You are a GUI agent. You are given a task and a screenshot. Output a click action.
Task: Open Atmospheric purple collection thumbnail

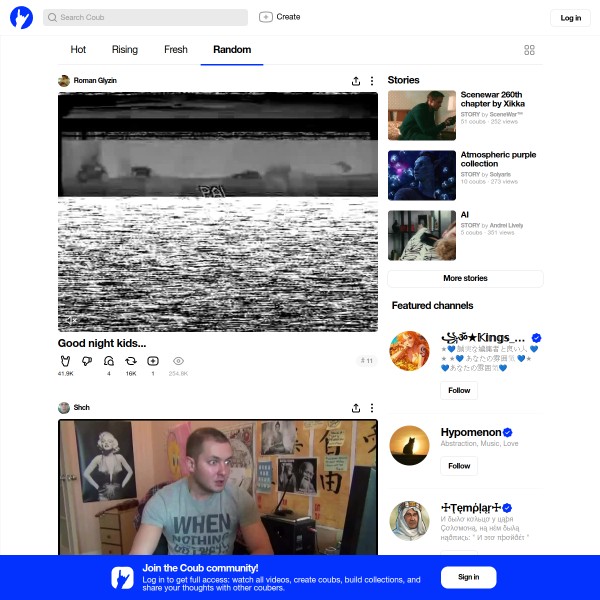422,175
